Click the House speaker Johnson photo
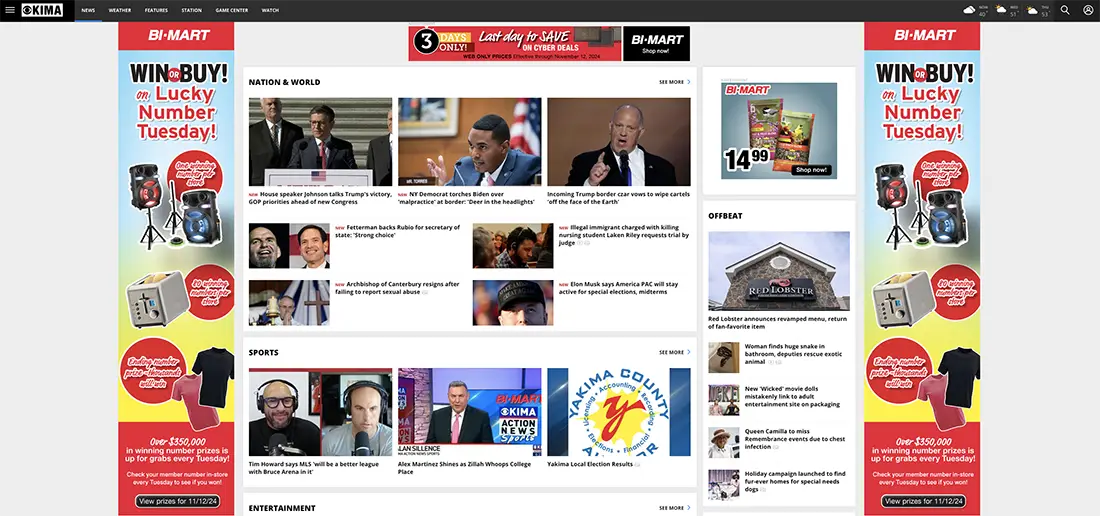The height and width of the screenshot is (516, 1100). click(321, 142)
